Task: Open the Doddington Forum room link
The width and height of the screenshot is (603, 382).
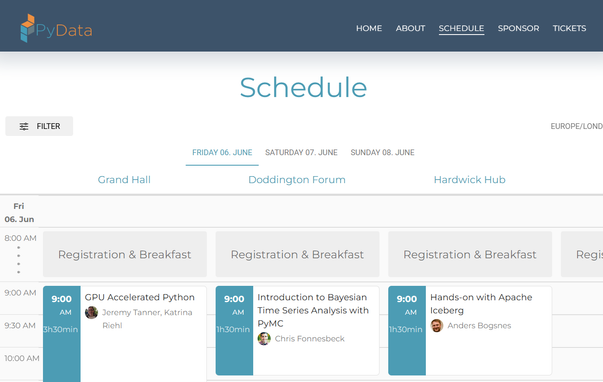Action: click(297, 180)
